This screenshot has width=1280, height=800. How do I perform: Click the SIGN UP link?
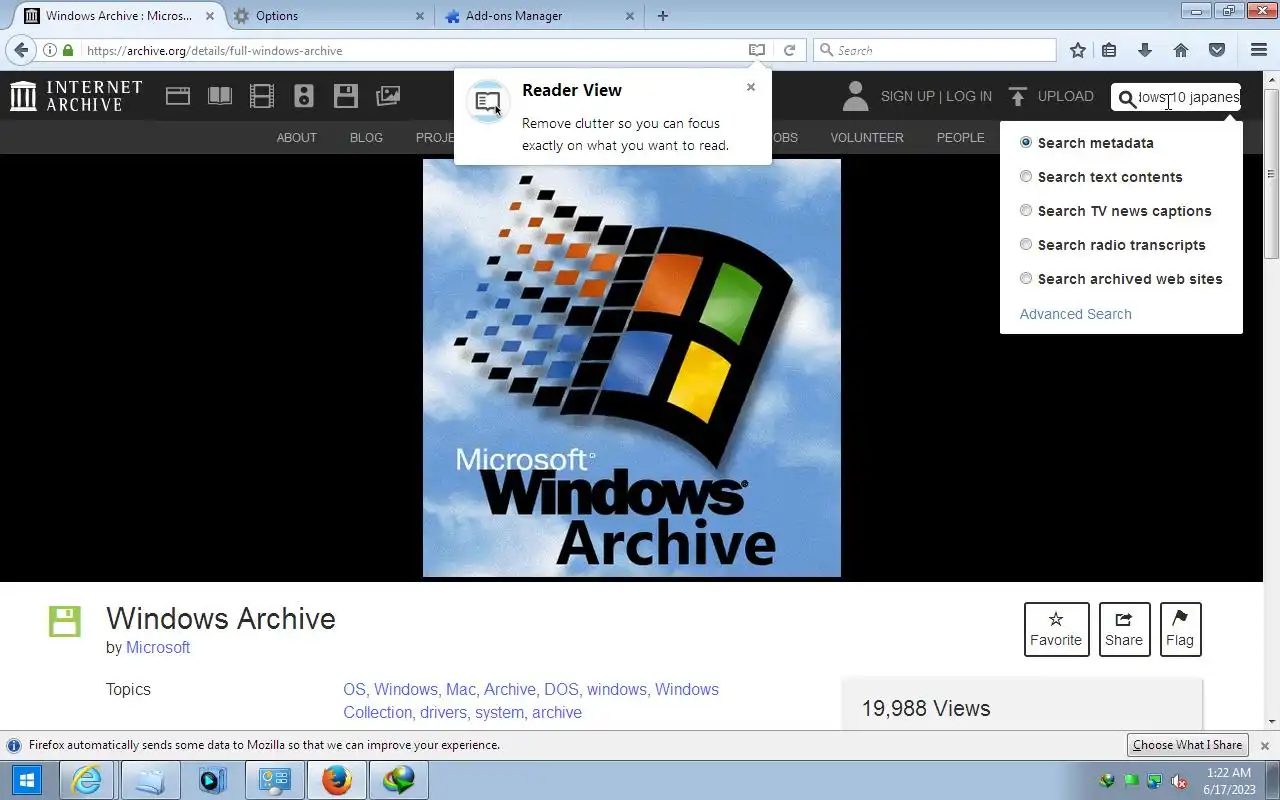(907, 97)
